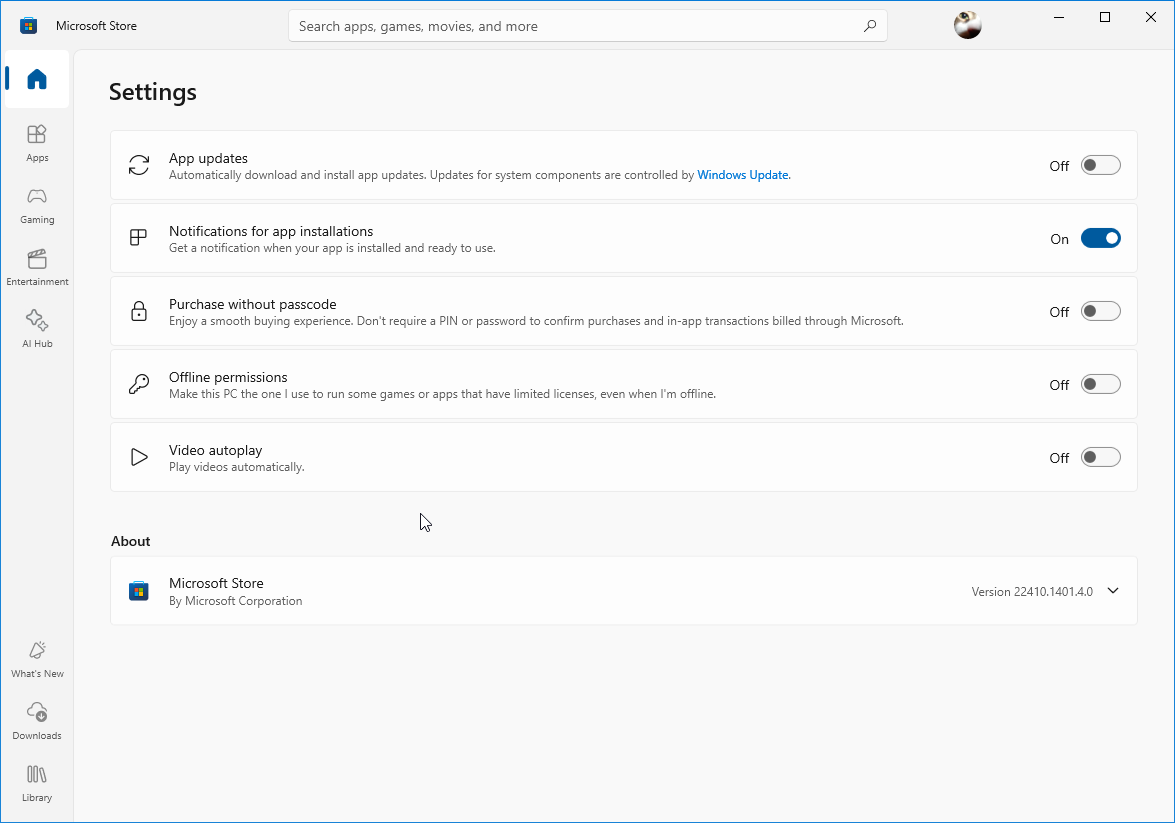
Task: Click the Offline permissions key icon
Action: (x=139, y=384)
